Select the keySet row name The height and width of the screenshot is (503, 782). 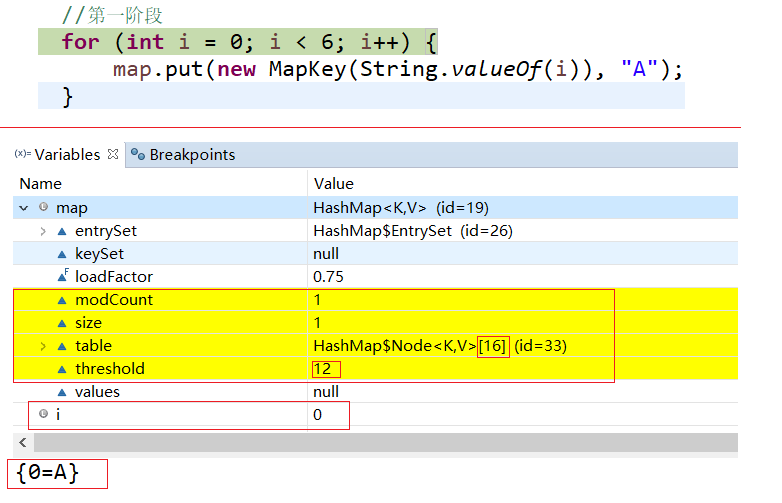[x=99, y=254]
